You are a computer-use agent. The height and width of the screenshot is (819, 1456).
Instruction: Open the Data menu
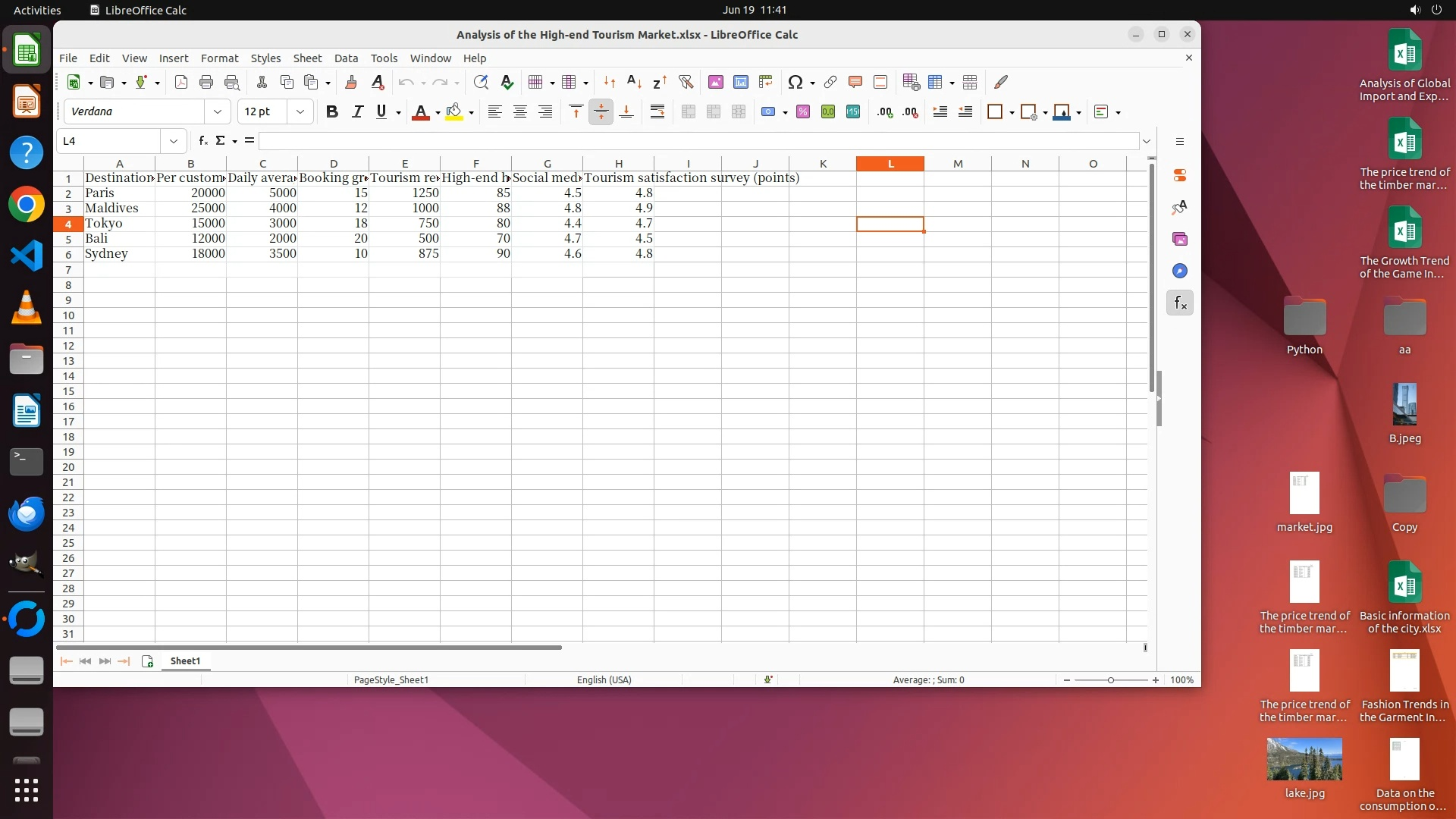pyautogui.click(x=346, y=58)
